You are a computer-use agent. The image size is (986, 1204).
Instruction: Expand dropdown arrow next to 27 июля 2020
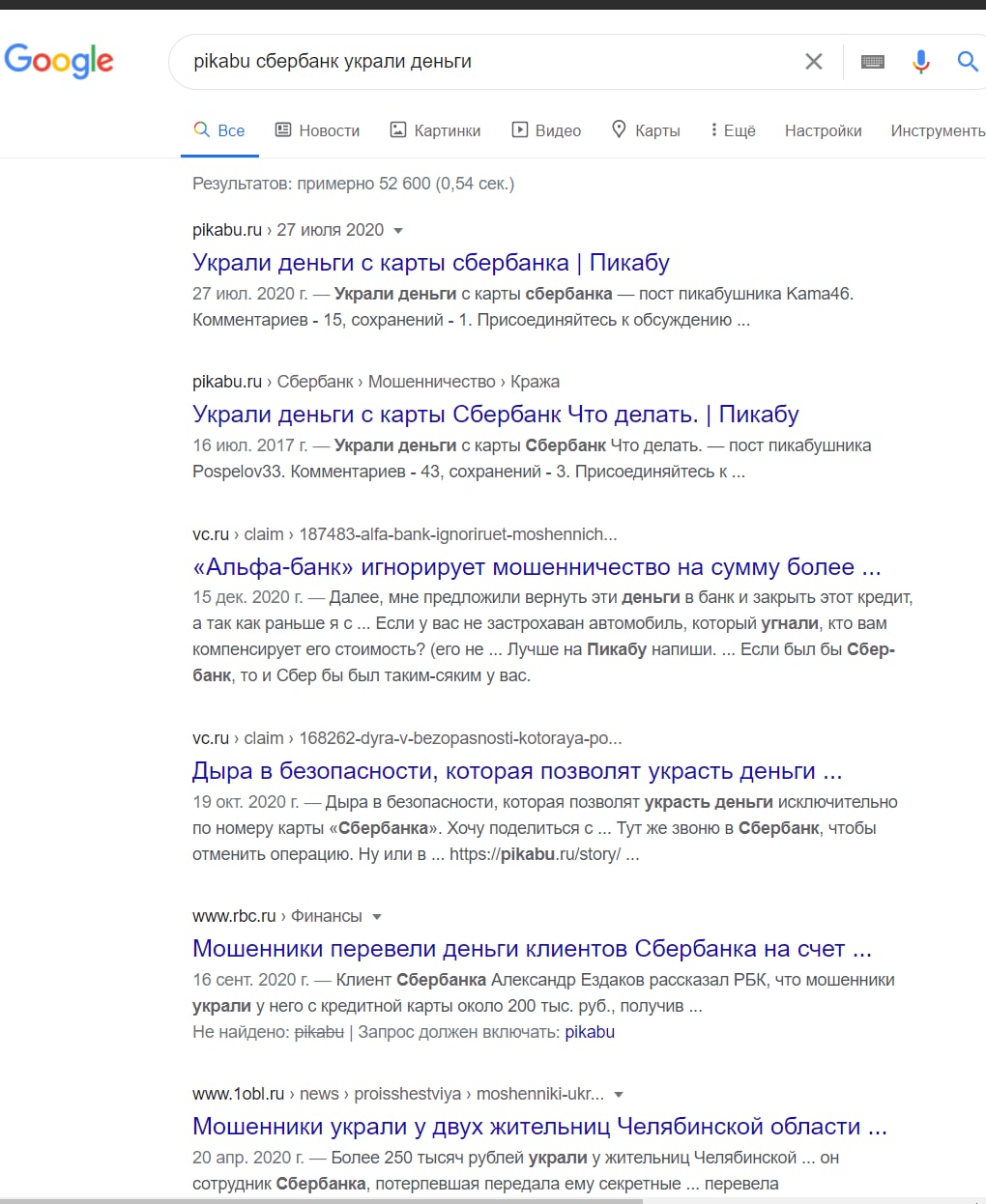point(398,231)
